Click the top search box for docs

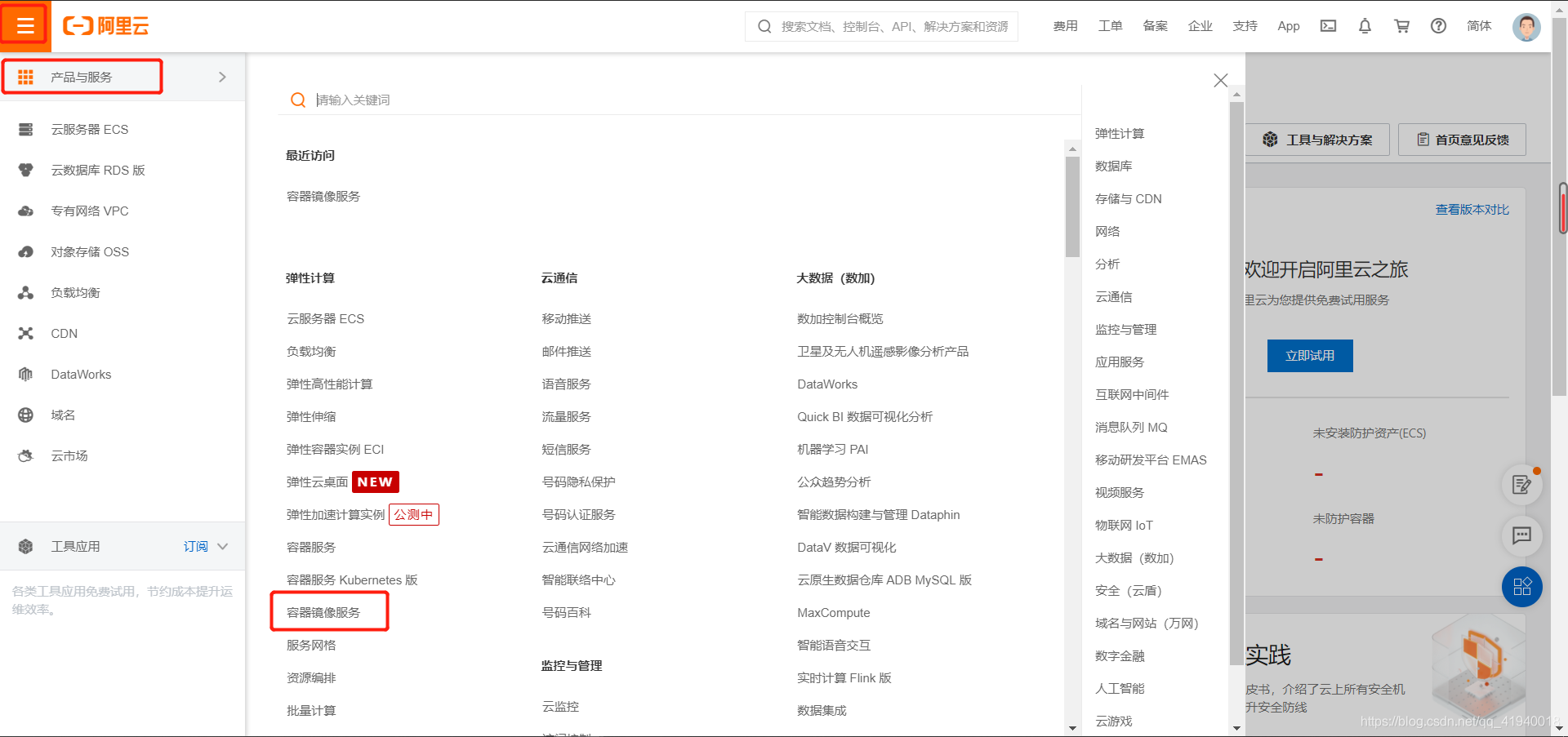click(881, 26)
